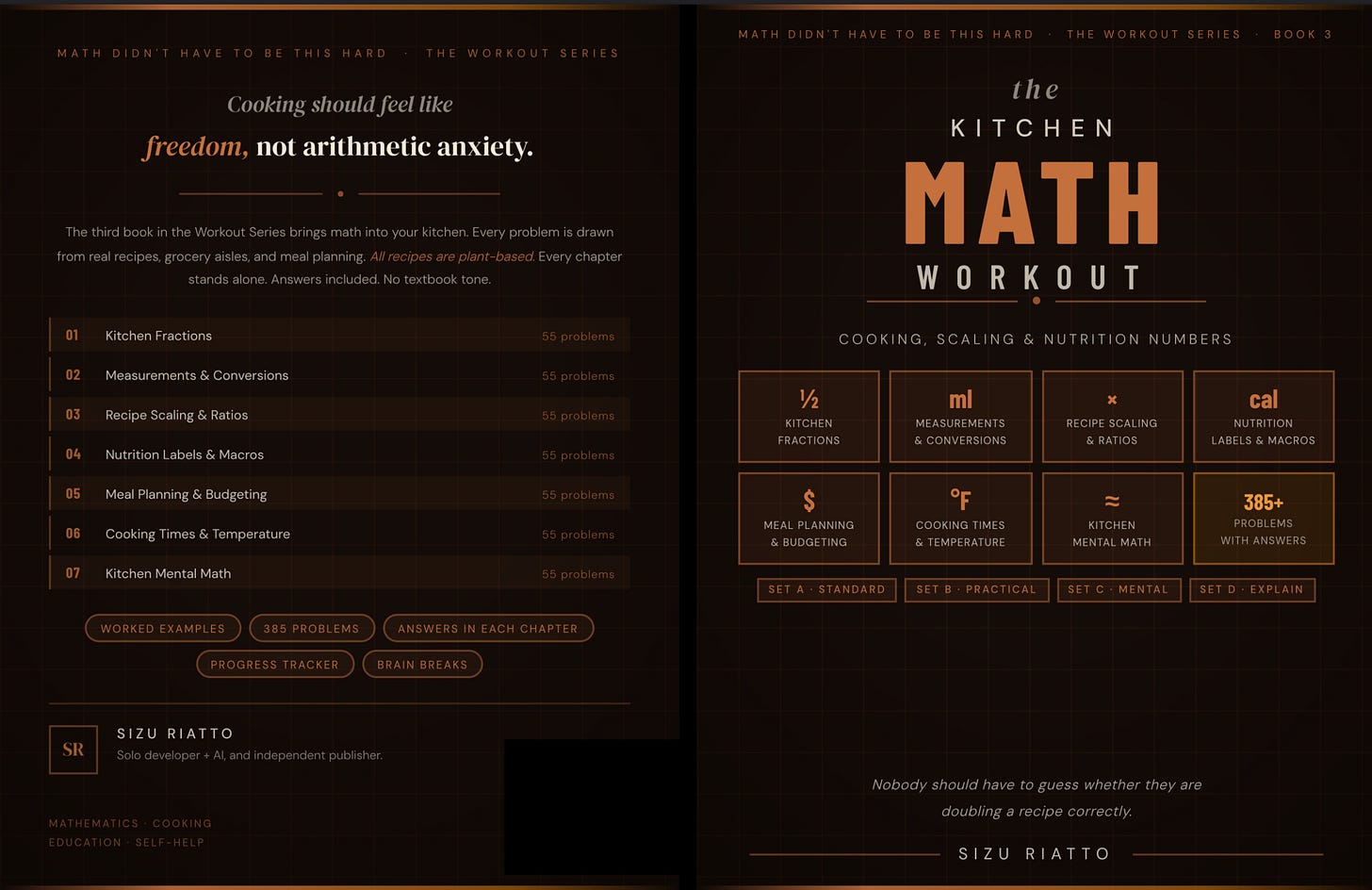Select the Set D · Explain tag
The image size is (1372, 890).
pyautogui.click(x=1251, y=589)
